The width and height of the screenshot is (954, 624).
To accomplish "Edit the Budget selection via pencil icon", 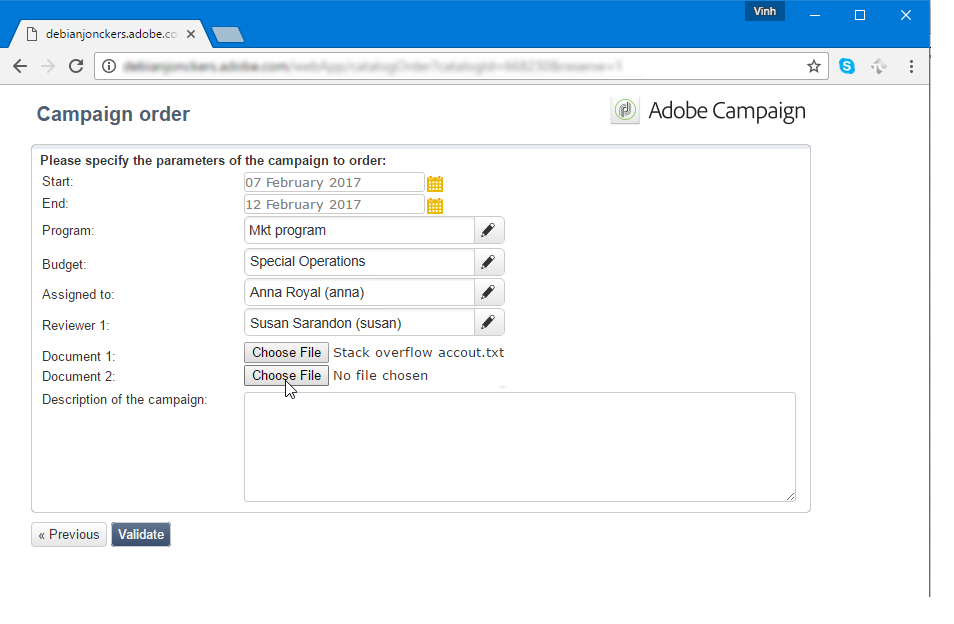I will [489, 262].
